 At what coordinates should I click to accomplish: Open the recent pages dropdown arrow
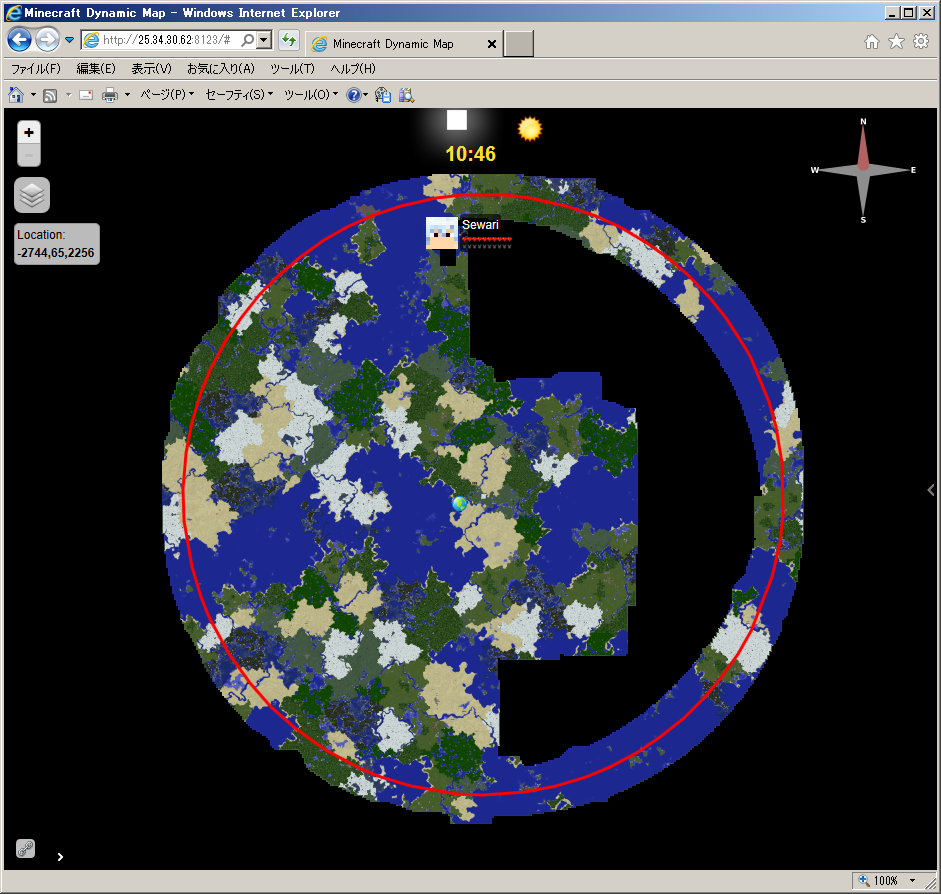[70, 40]
